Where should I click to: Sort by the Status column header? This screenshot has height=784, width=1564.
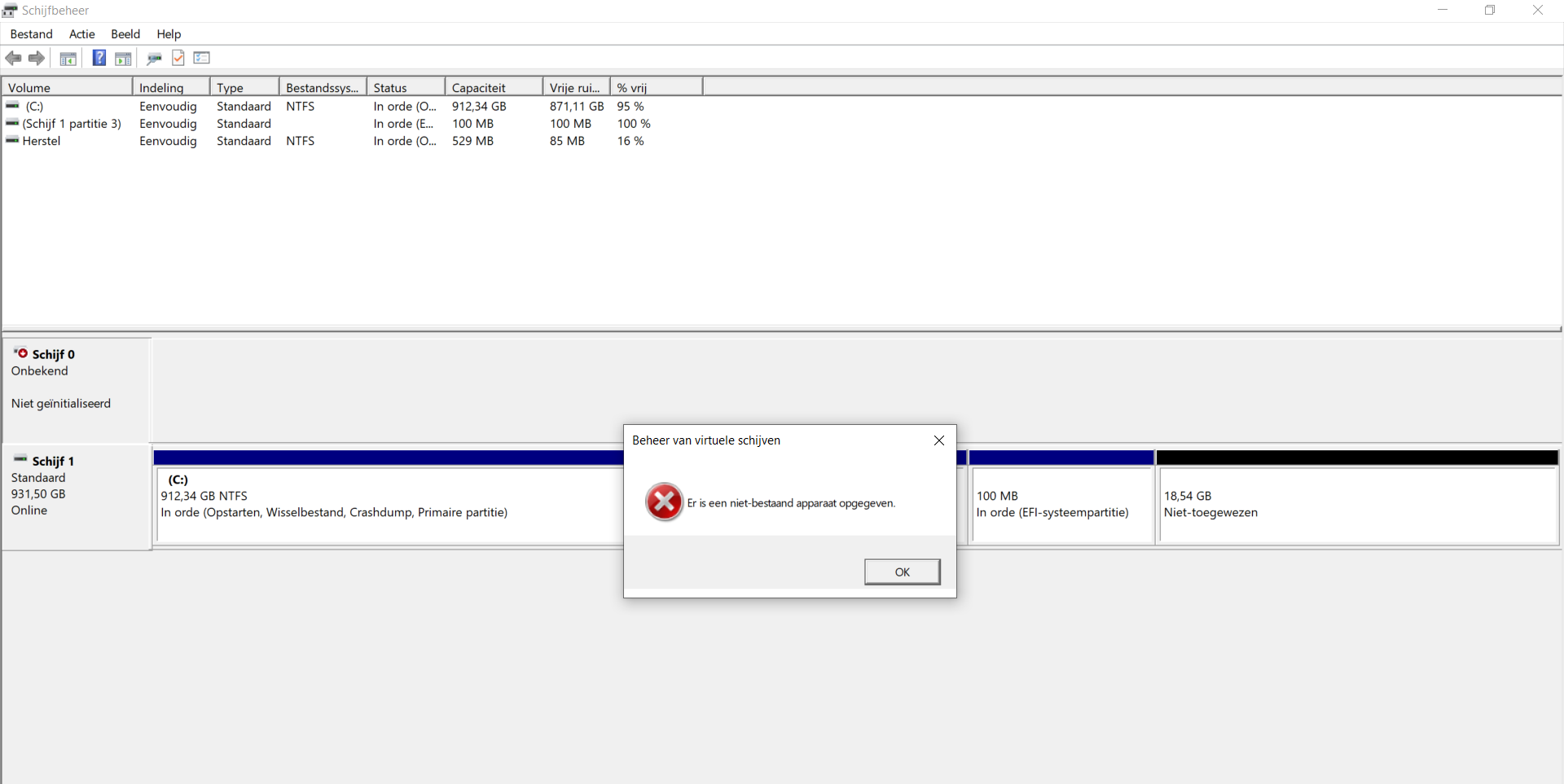pos(406,87)
